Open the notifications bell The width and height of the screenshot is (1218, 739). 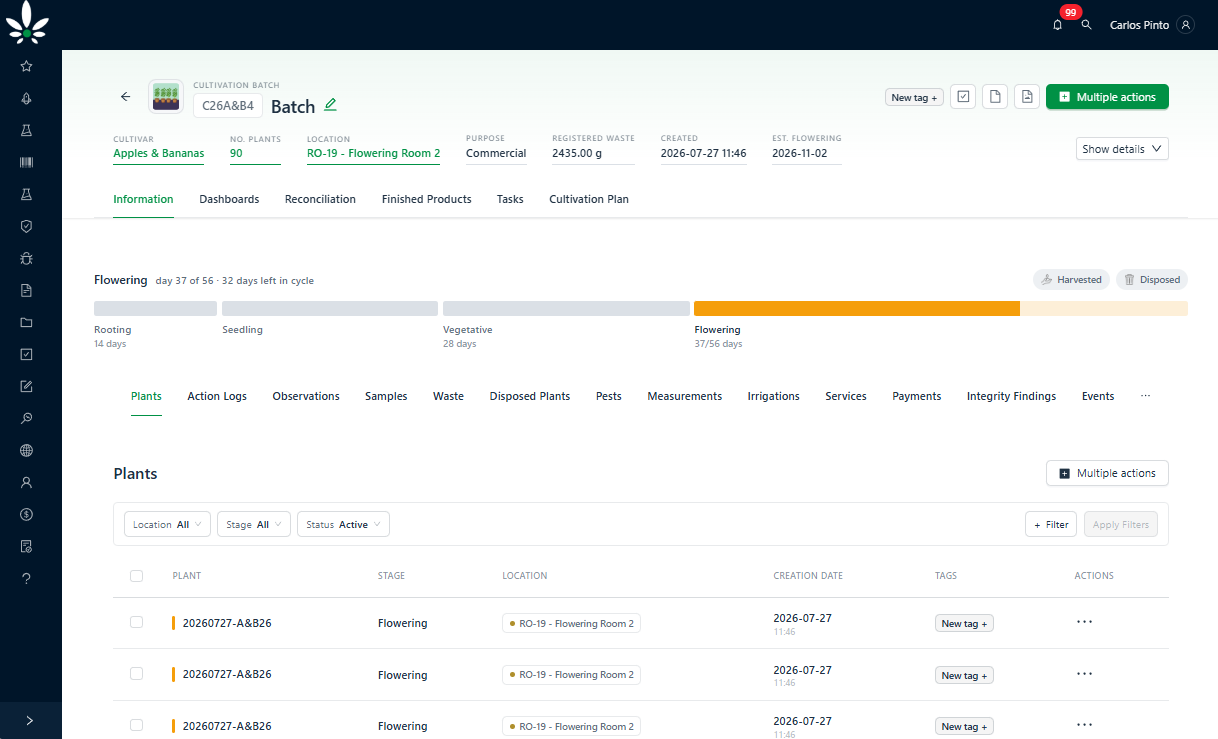[1058, 25]
